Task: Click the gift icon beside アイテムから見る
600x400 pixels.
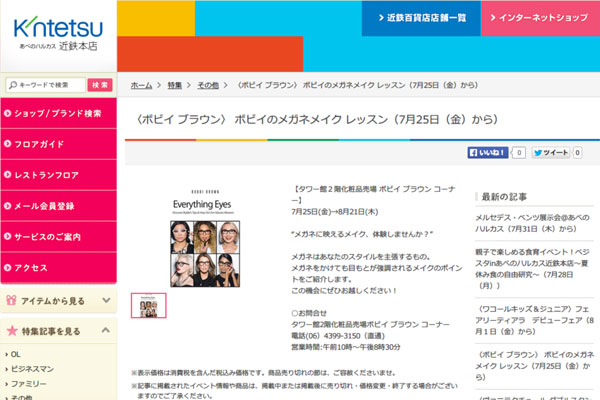Action: click(x=11, y=300)
